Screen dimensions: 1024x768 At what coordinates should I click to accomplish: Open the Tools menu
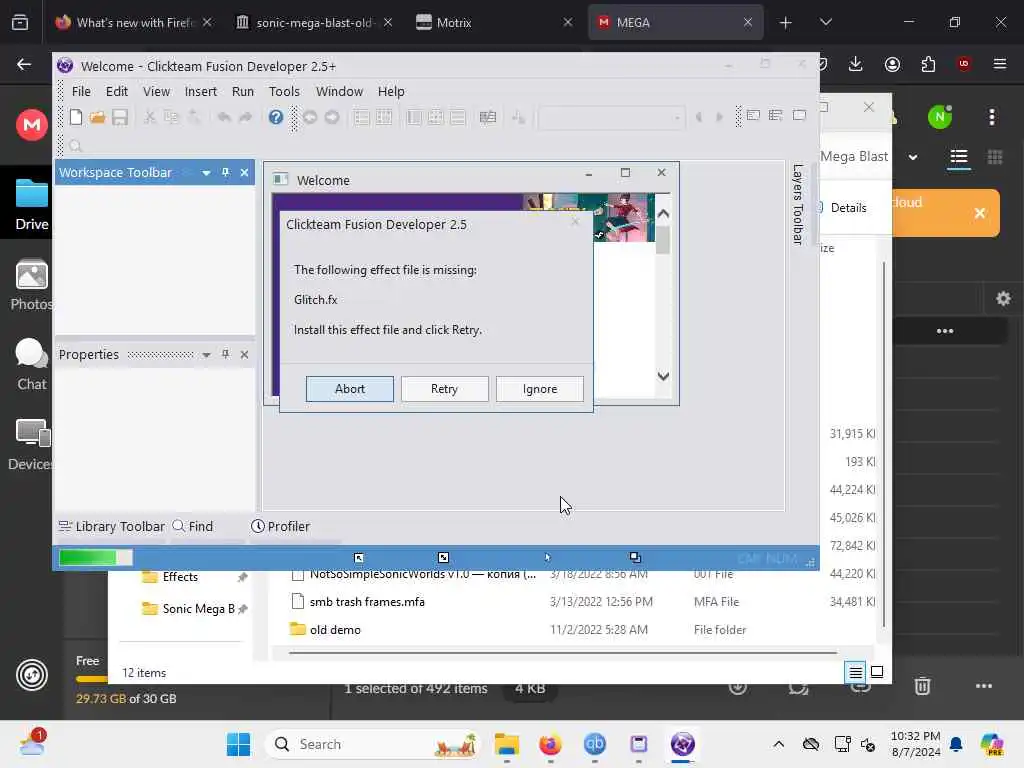click(x=284, y=91)
